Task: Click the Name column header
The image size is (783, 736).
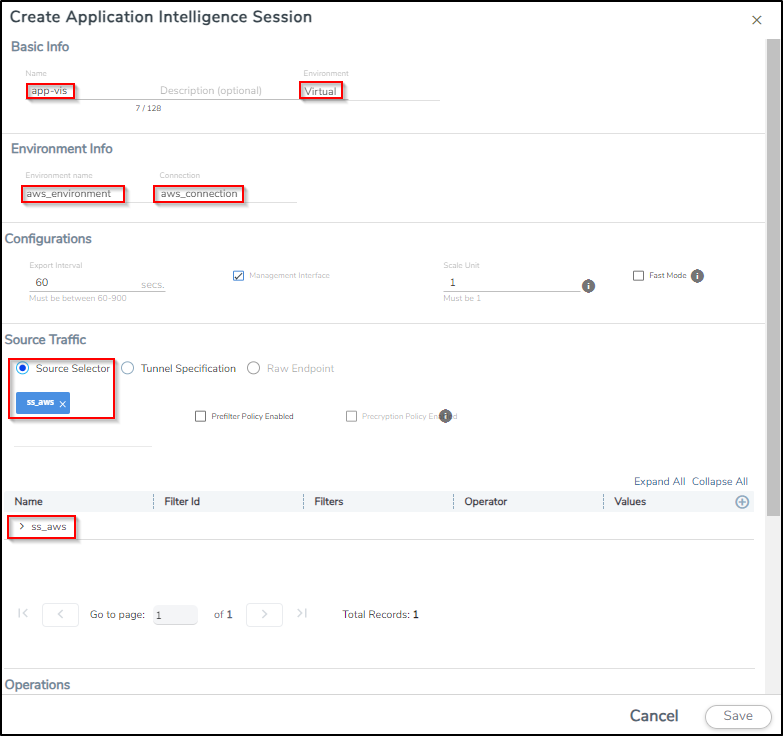Action: tap(28, 501)
